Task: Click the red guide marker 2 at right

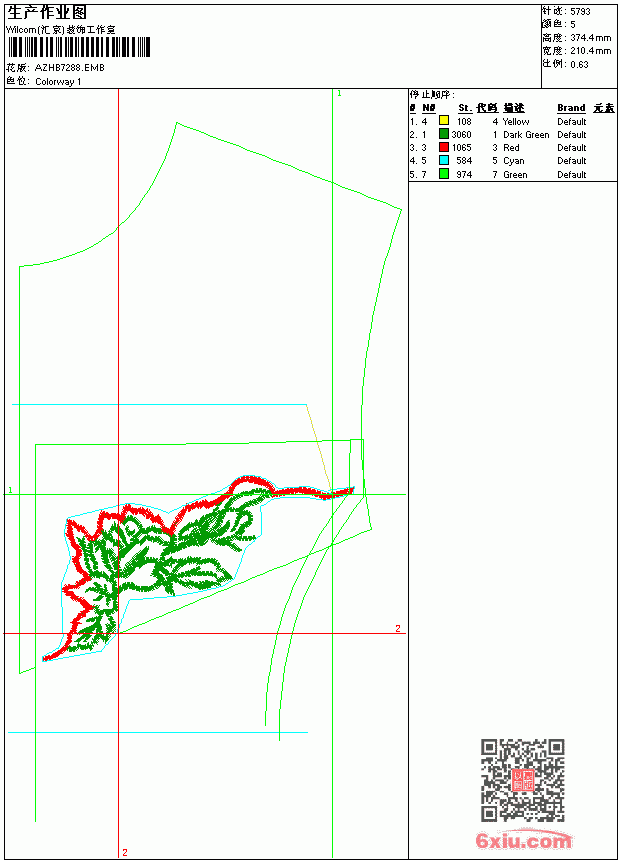Action: click(x=398, y=629)
